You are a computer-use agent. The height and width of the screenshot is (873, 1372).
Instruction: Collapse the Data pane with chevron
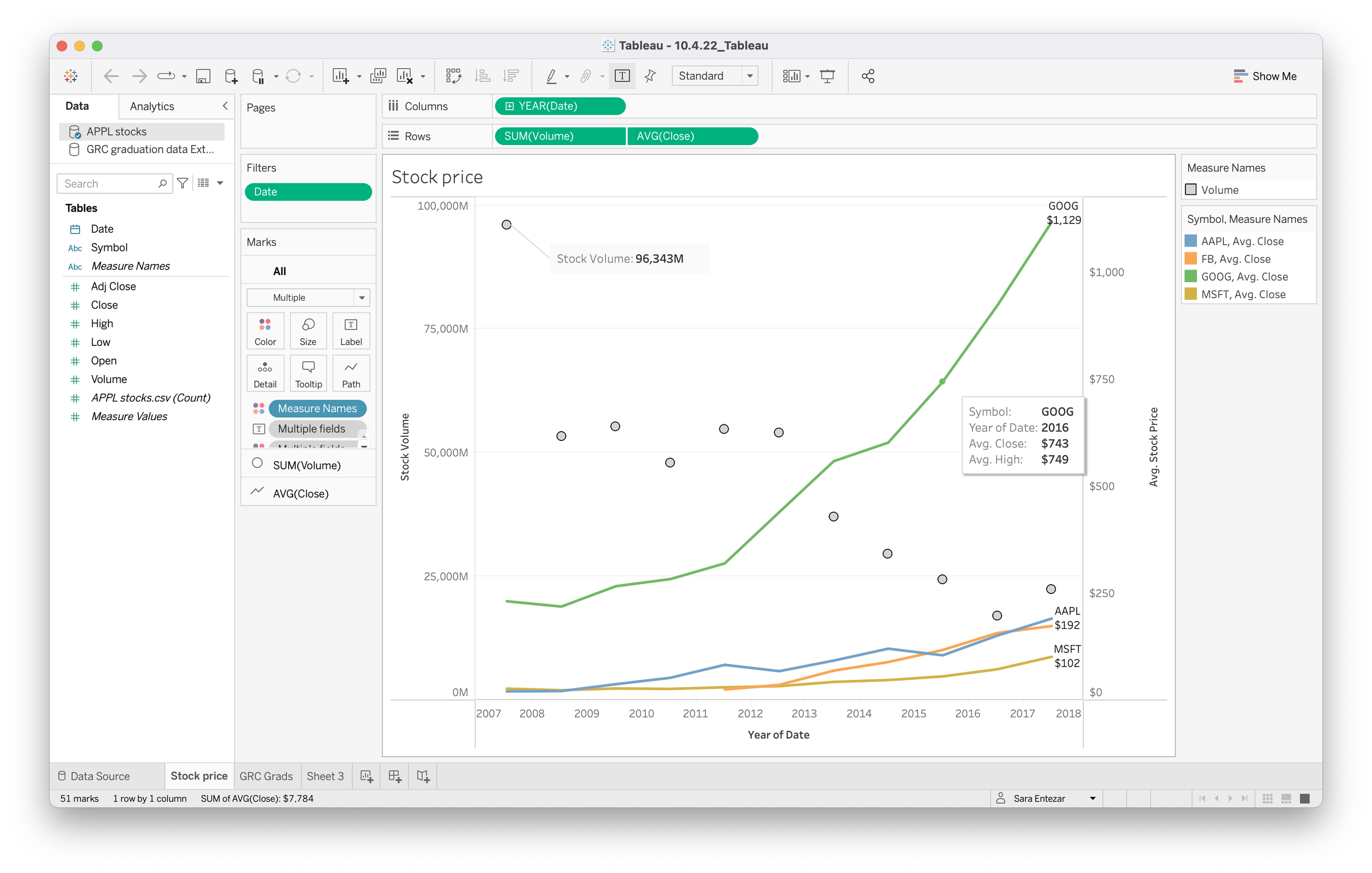coord(225,106)
